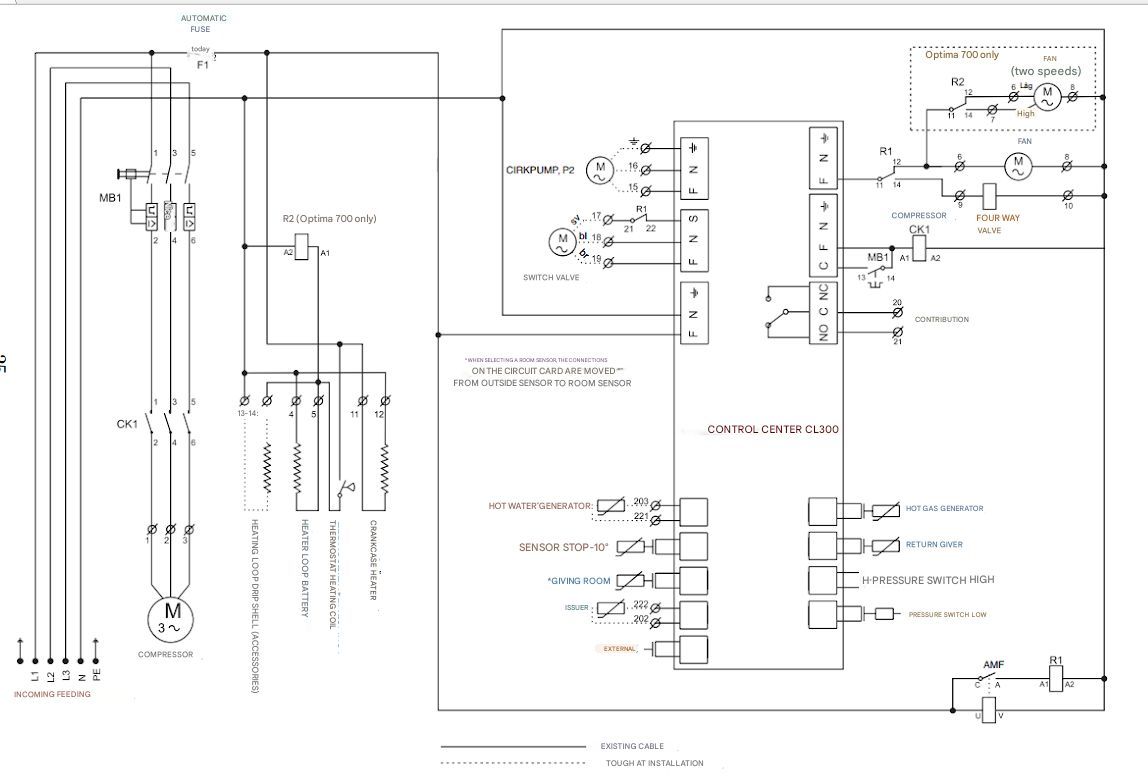Click the FOUR WAY VALVE label
1148x782 pixels.
tap(997, 224)
